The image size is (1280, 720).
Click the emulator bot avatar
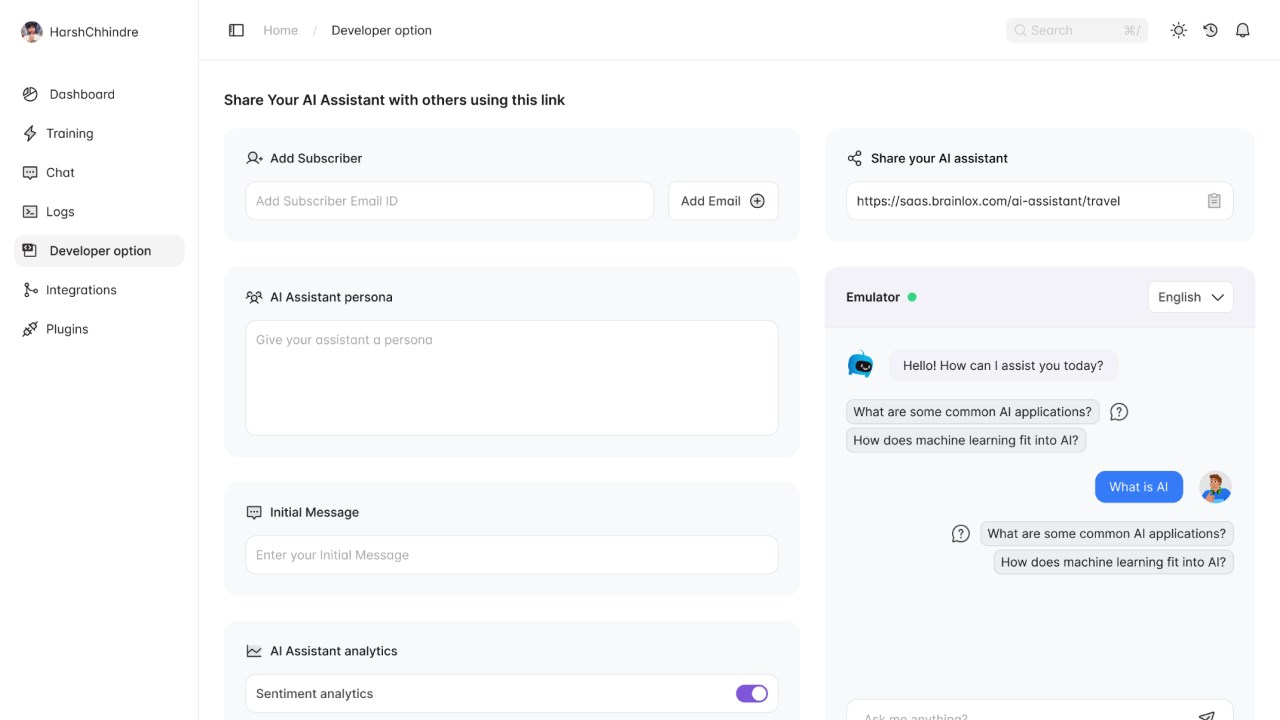pos(860,365)
